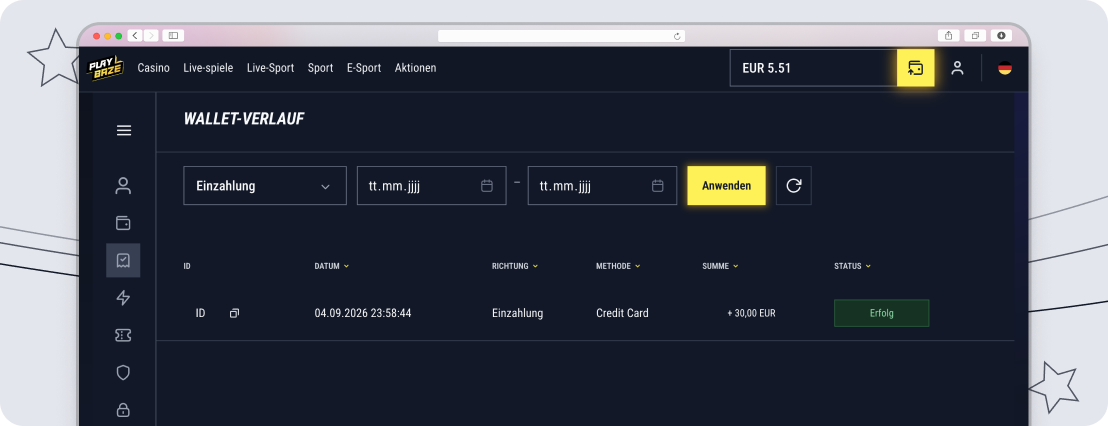Open the Live-spiele menu item

coord(208,68)
